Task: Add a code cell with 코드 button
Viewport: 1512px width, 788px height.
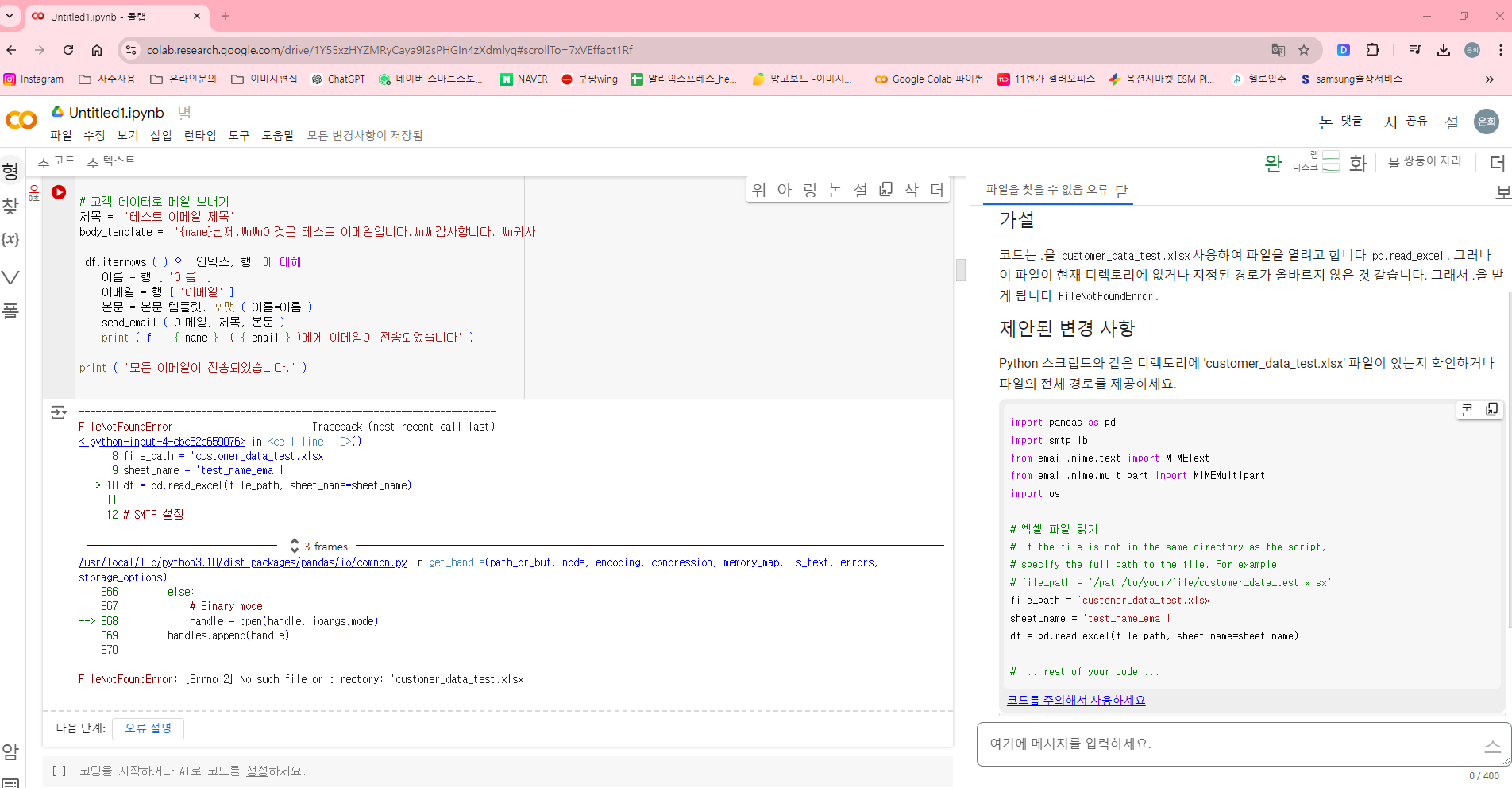Action: pos(56,161)
